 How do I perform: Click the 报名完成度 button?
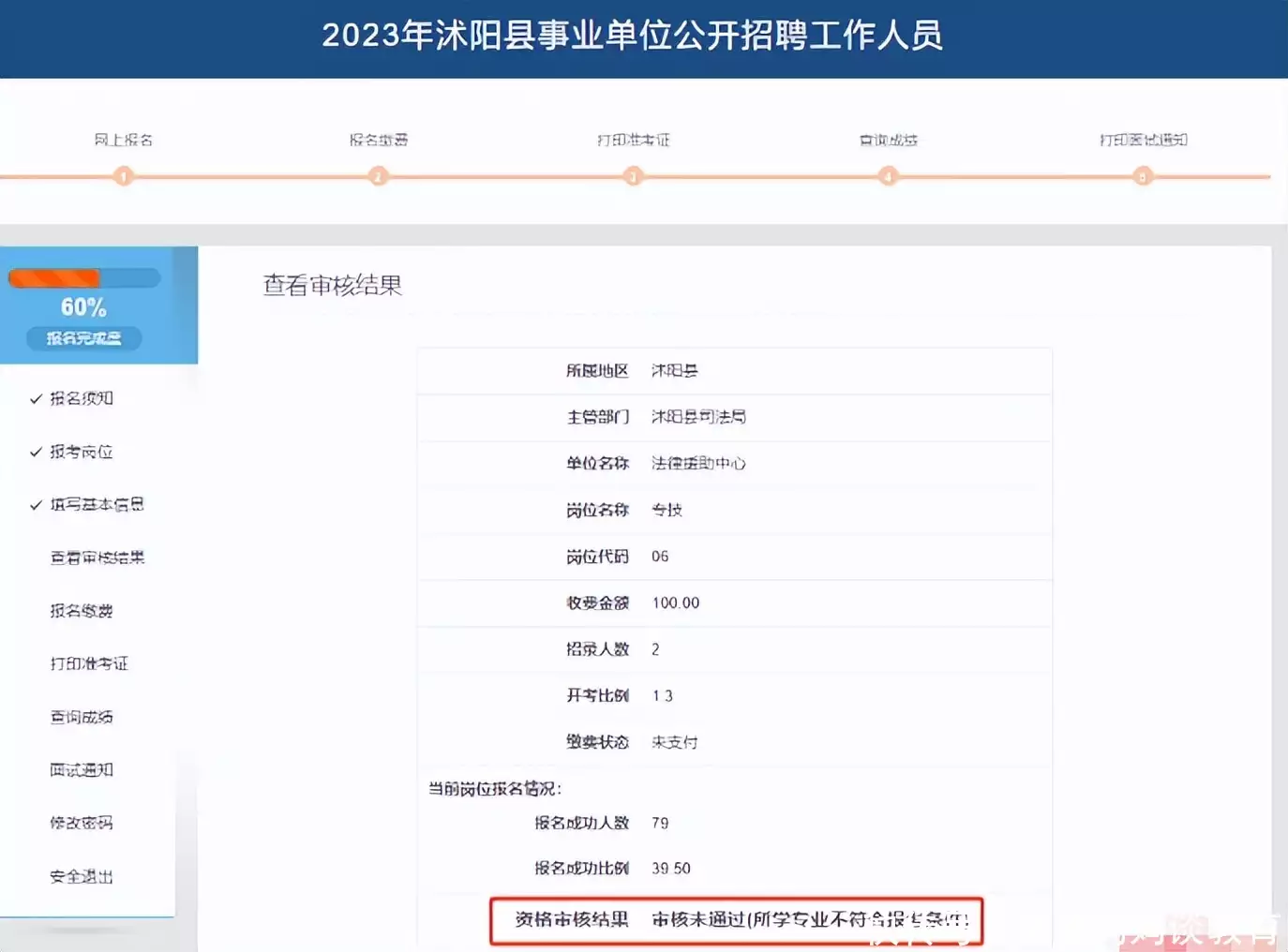(x=83, y=338)
